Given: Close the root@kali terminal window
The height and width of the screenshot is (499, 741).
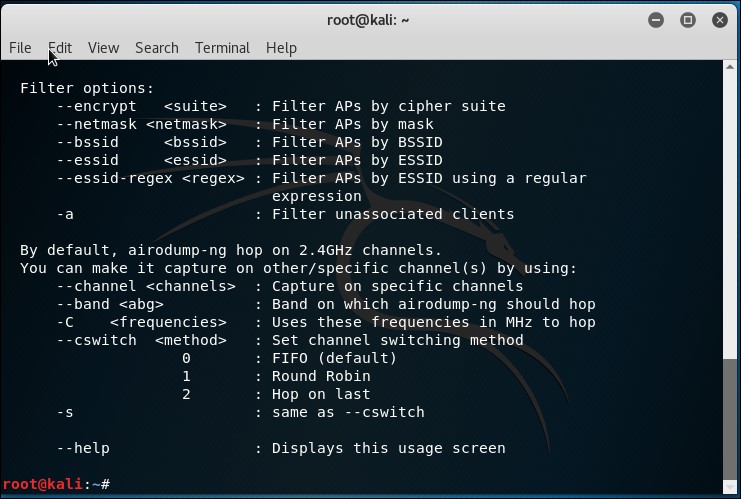Looking at the screenshot, I should pos(720,20).
